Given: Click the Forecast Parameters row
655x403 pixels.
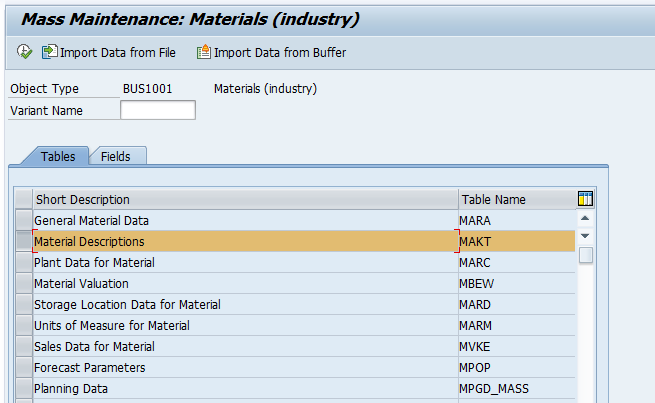Looking at the screenshot, I should click(244, 367).
